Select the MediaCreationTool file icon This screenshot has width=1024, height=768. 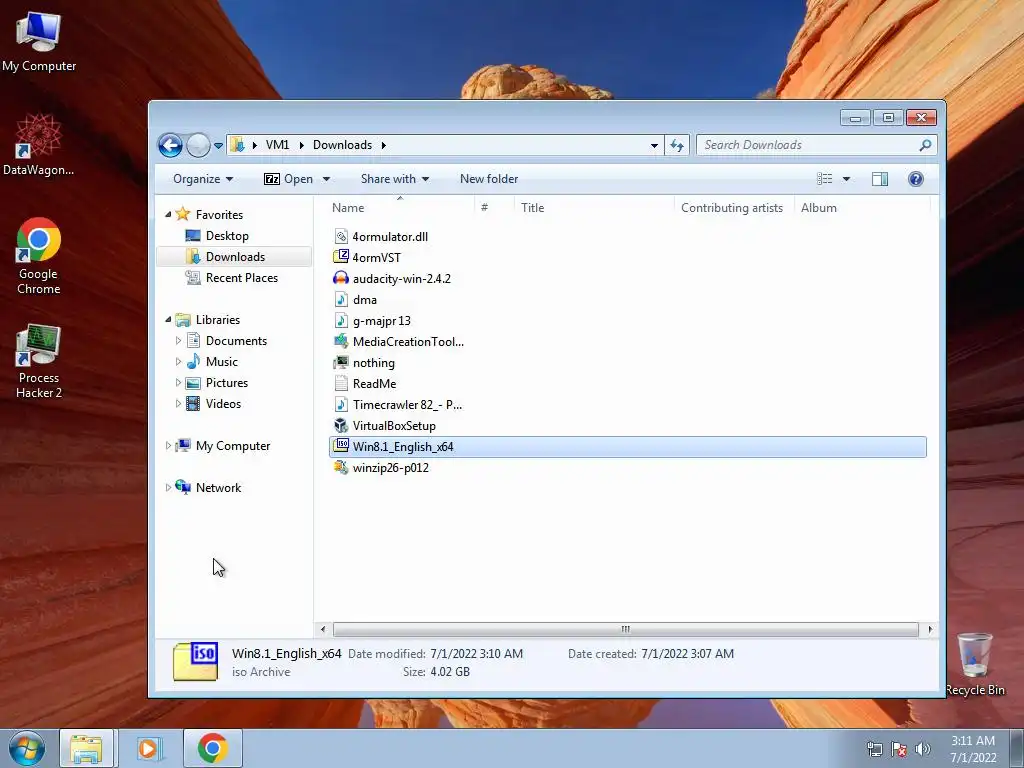[341, 341]
